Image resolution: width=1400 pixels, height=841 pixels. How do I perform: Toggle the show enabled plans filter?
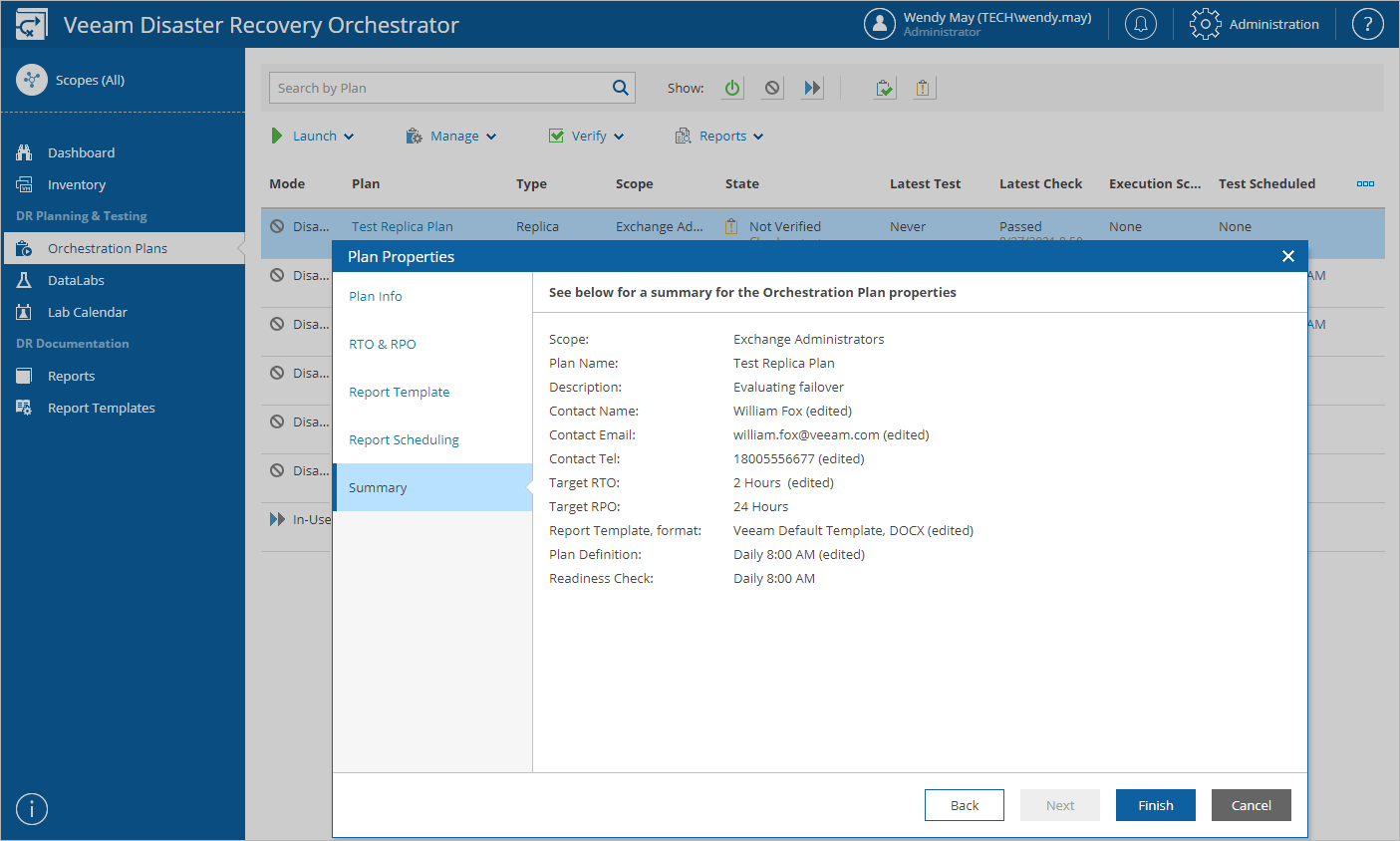tap(733, 88)
